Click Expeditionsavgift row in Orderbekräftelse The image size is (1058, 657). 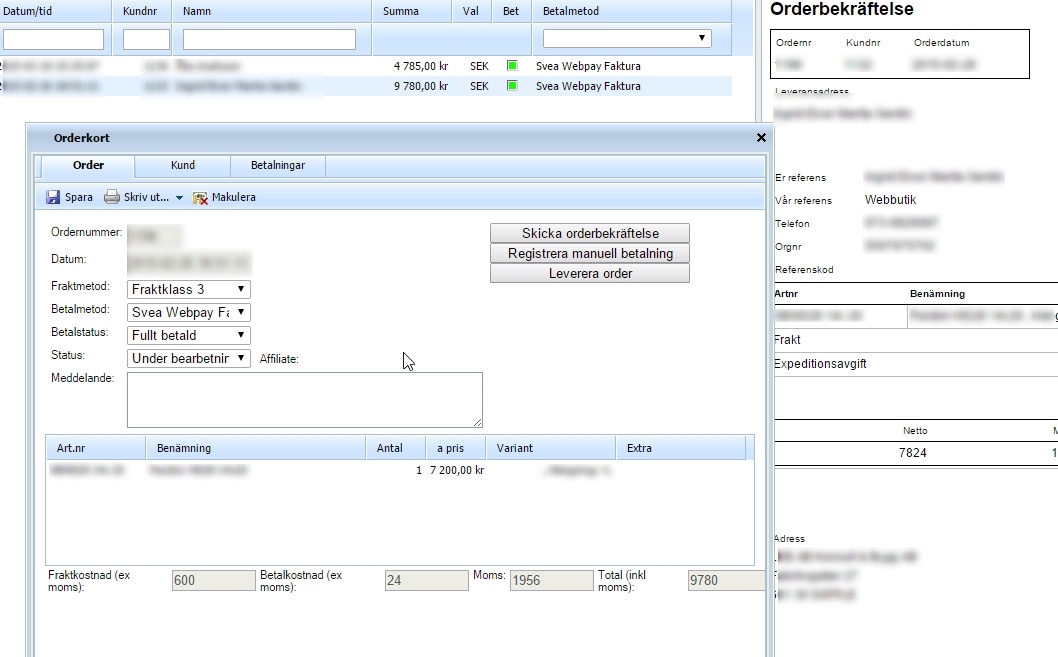pyautogui.click(x=915, y=364)
